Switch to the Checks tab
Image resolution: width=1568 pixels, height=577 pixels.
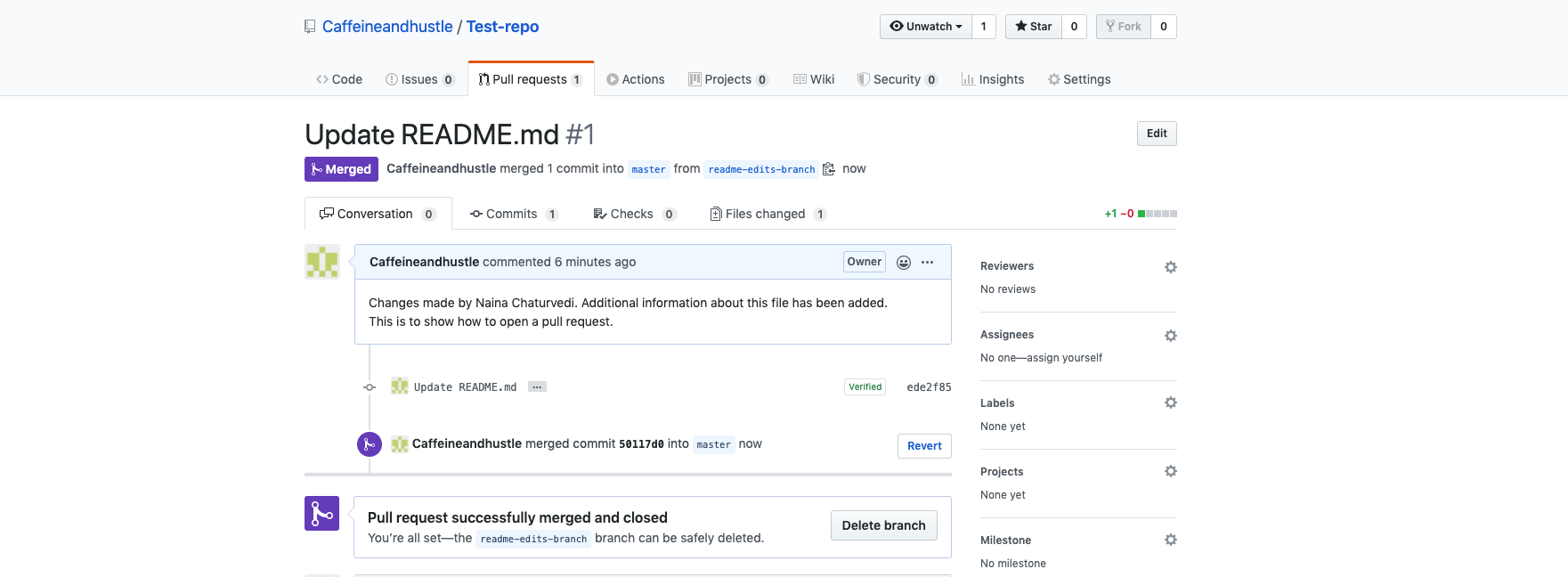(x=635, y=214)
